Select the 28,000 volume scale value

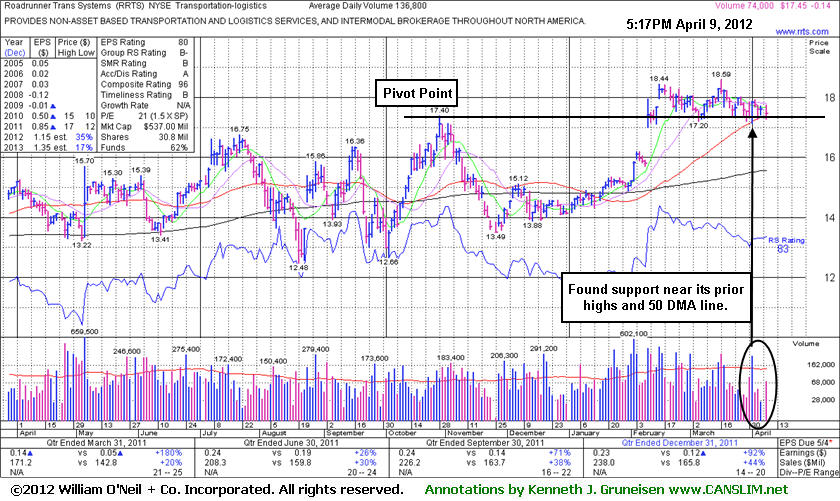(822, 400)
